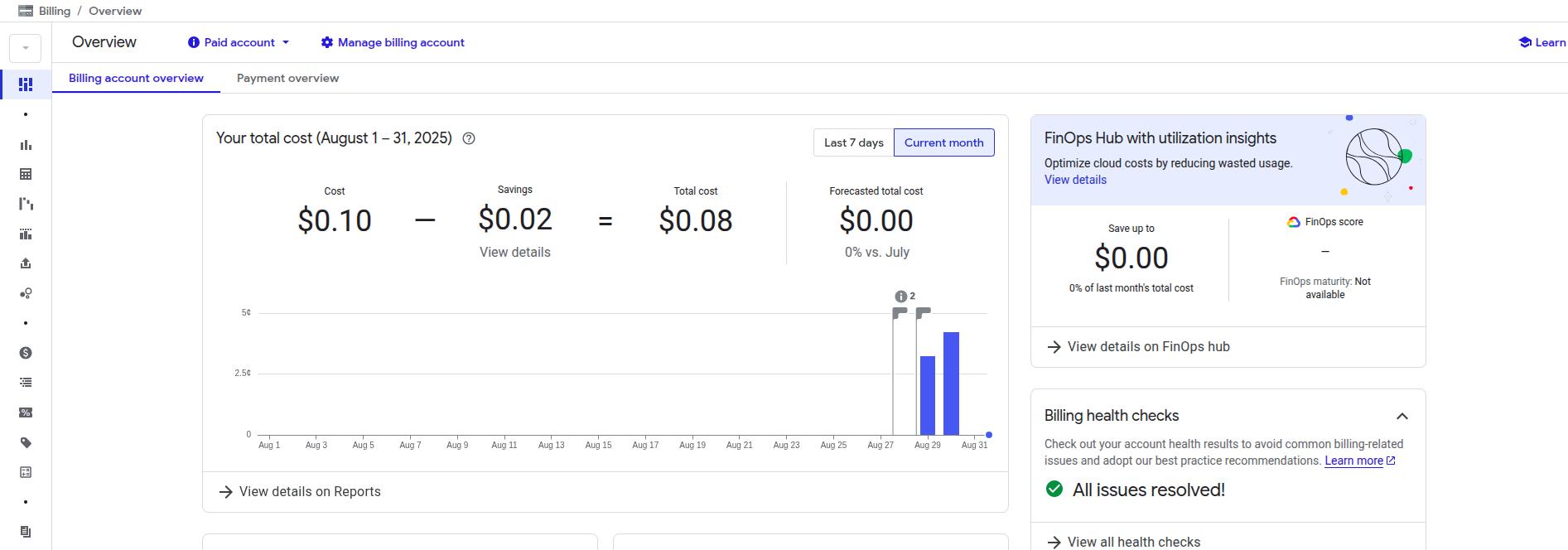Open Reports bar chart icon in sidebar
This screenshot has height=550, width=1568.
click(x=26, y=145)
